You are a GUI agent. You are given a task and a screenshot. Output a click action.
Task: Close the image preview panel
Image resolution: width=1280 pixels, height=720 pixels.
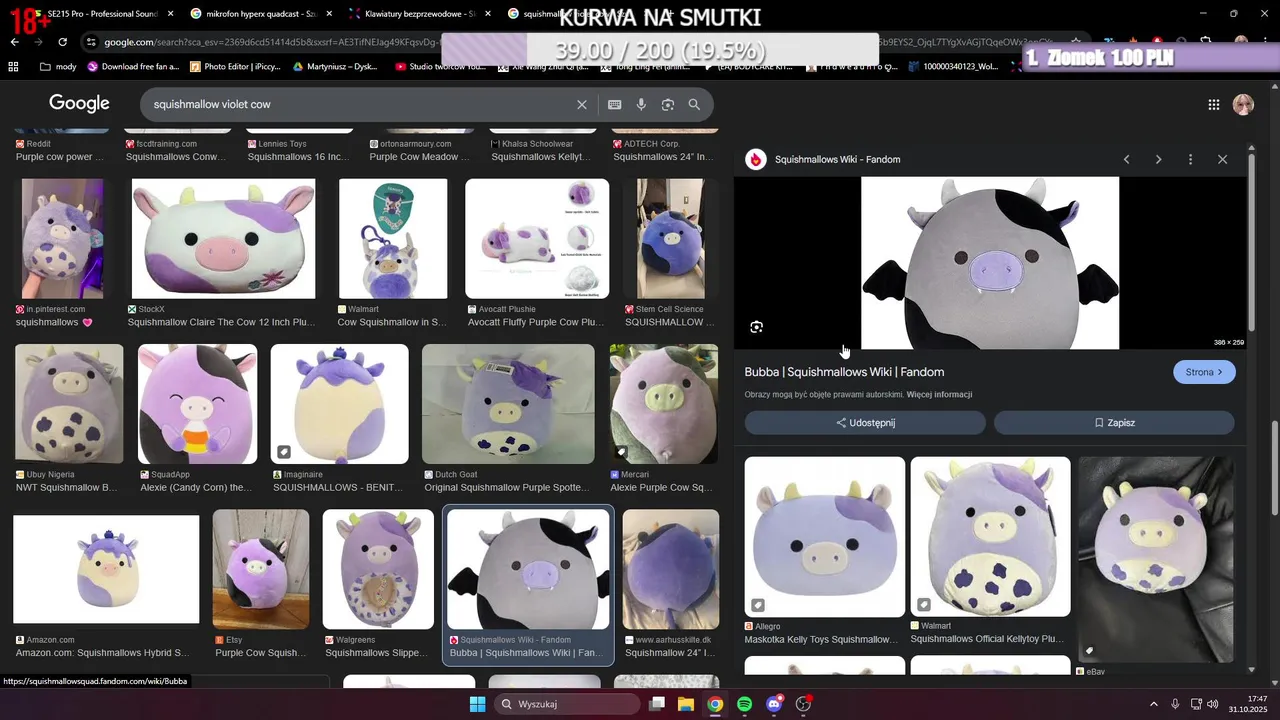(1222, 160)
